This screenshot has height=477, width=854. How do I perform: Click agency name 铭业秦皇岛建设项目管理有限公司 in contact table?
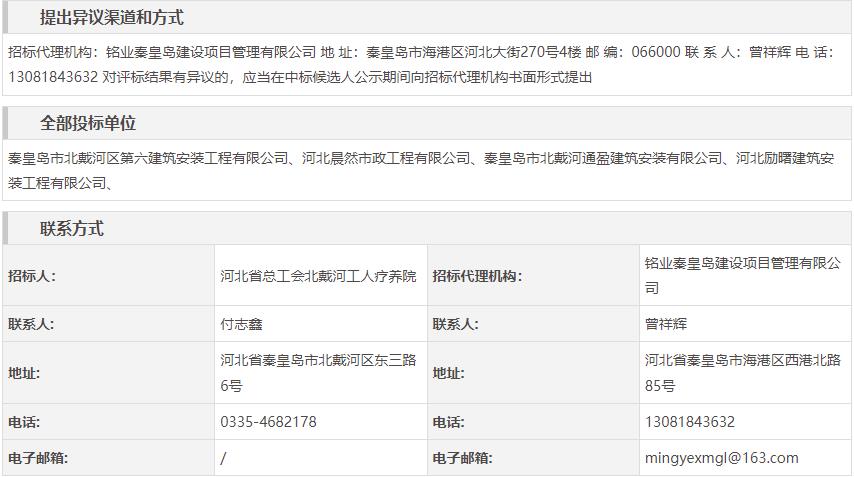[x=742, y=275]
